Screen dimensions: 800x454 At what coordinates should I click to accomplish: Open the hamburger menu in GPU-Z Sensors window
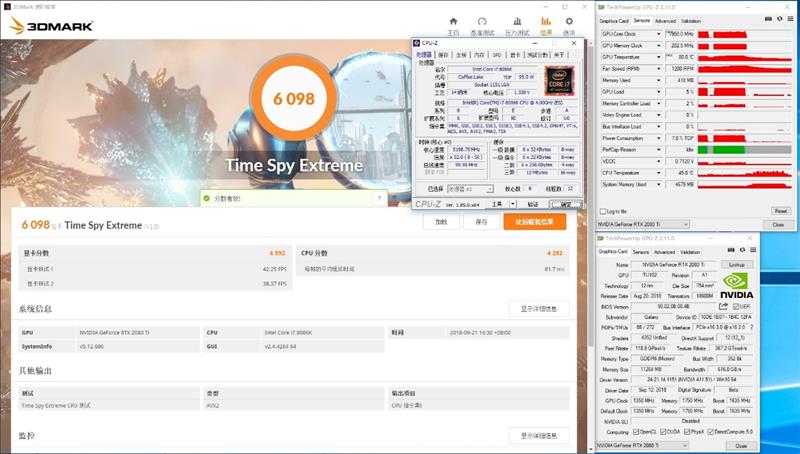pos(790,19)
